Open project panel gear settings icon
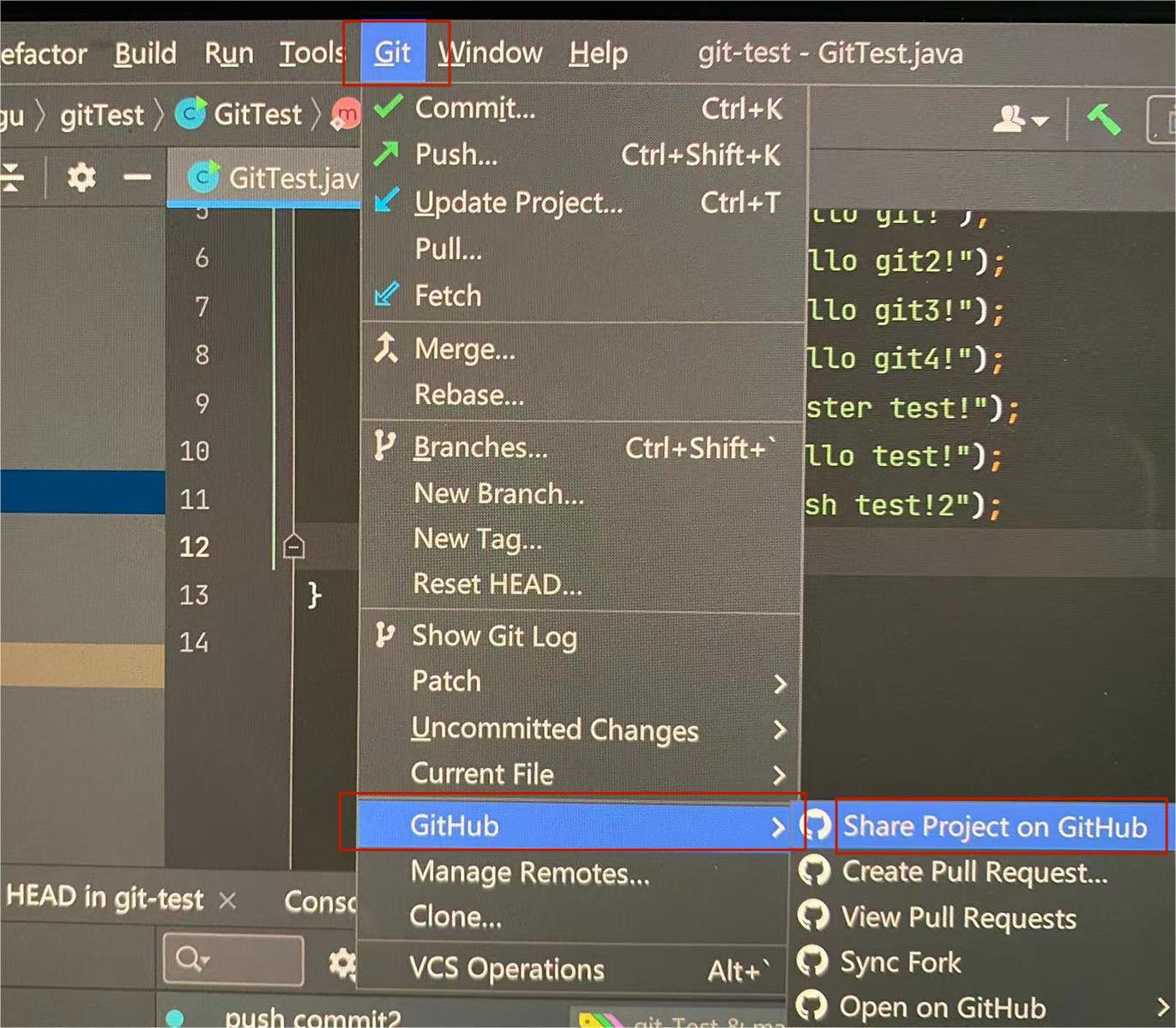The image size is (1176, 1028). 81,178
